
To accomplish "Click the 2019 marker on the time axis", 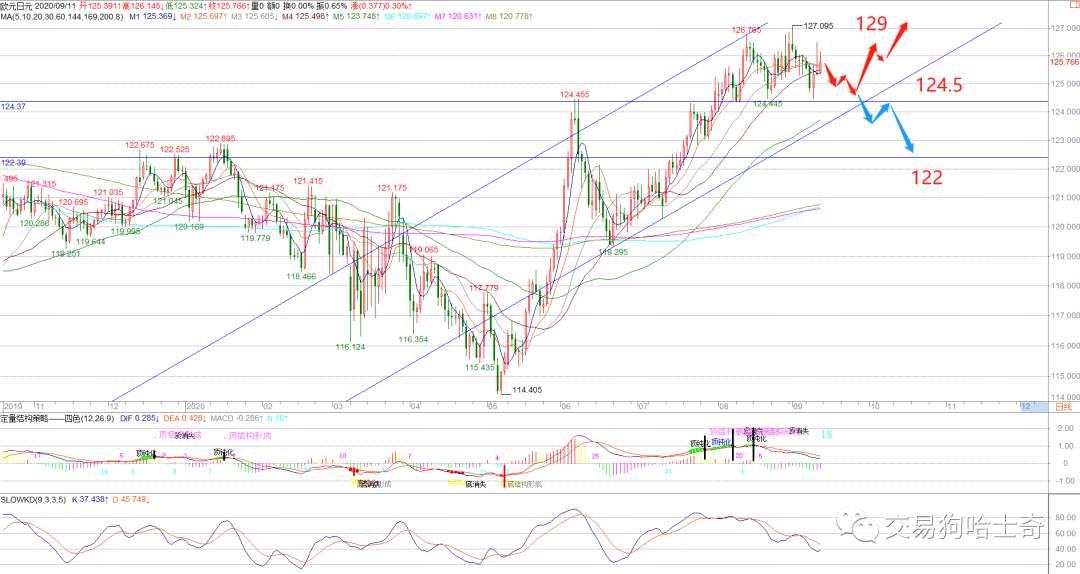I will tap(14, 407).
